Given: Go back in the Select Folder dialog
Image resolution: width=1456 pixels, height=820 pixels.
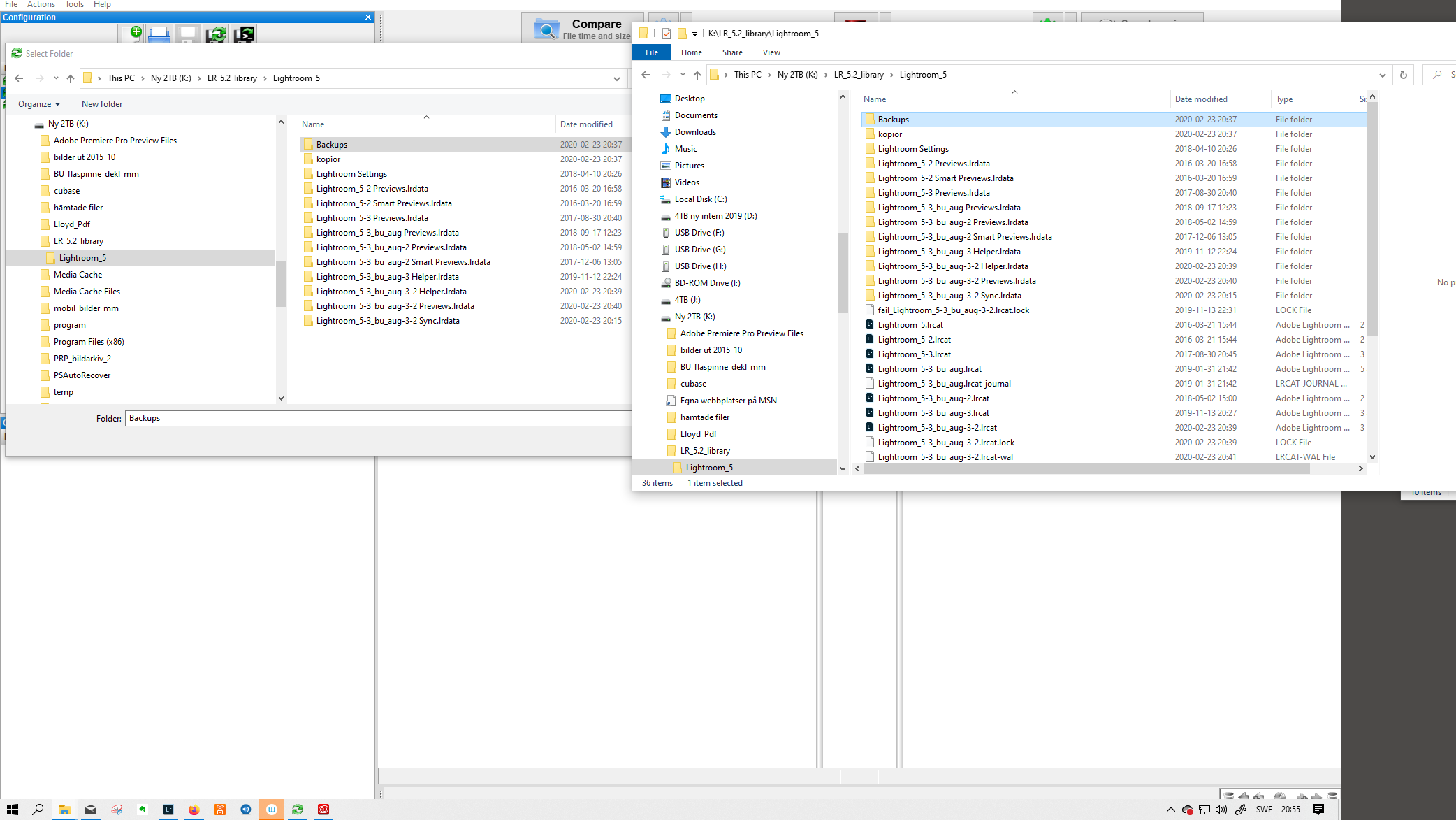Looking at the screenshot, I should coord(19,78).
